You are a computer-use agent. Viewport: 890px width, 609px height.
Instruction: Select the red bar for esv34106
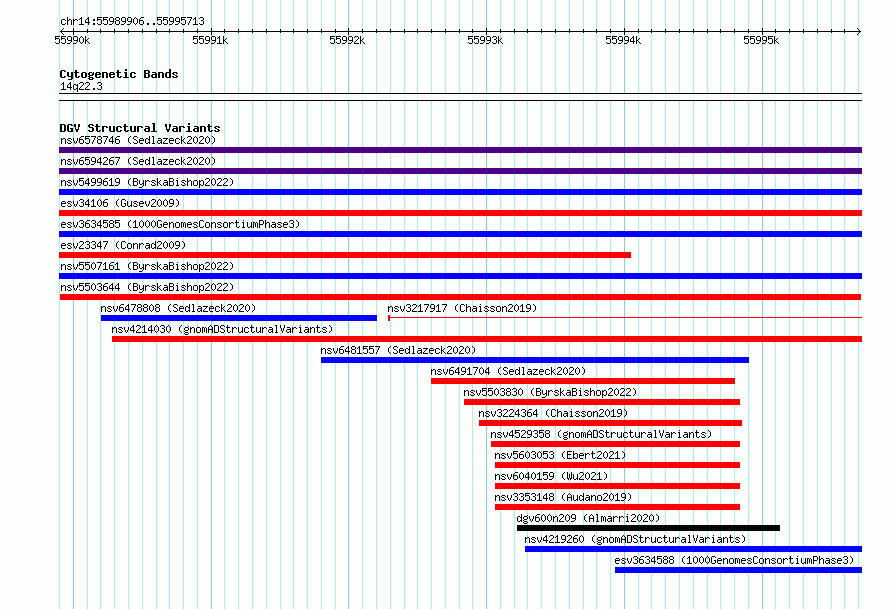tap(460, 213)
